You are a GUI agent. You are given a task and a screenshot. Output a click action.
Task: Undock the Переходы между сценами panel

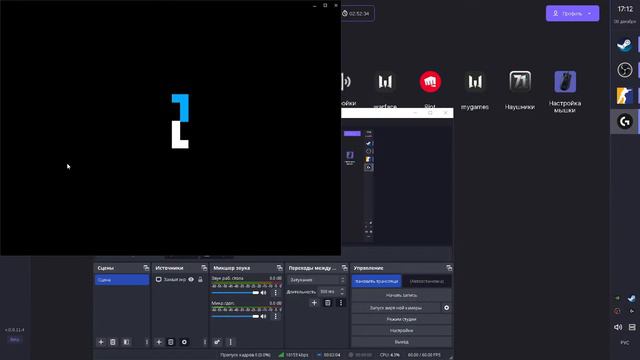coord(344,268)
